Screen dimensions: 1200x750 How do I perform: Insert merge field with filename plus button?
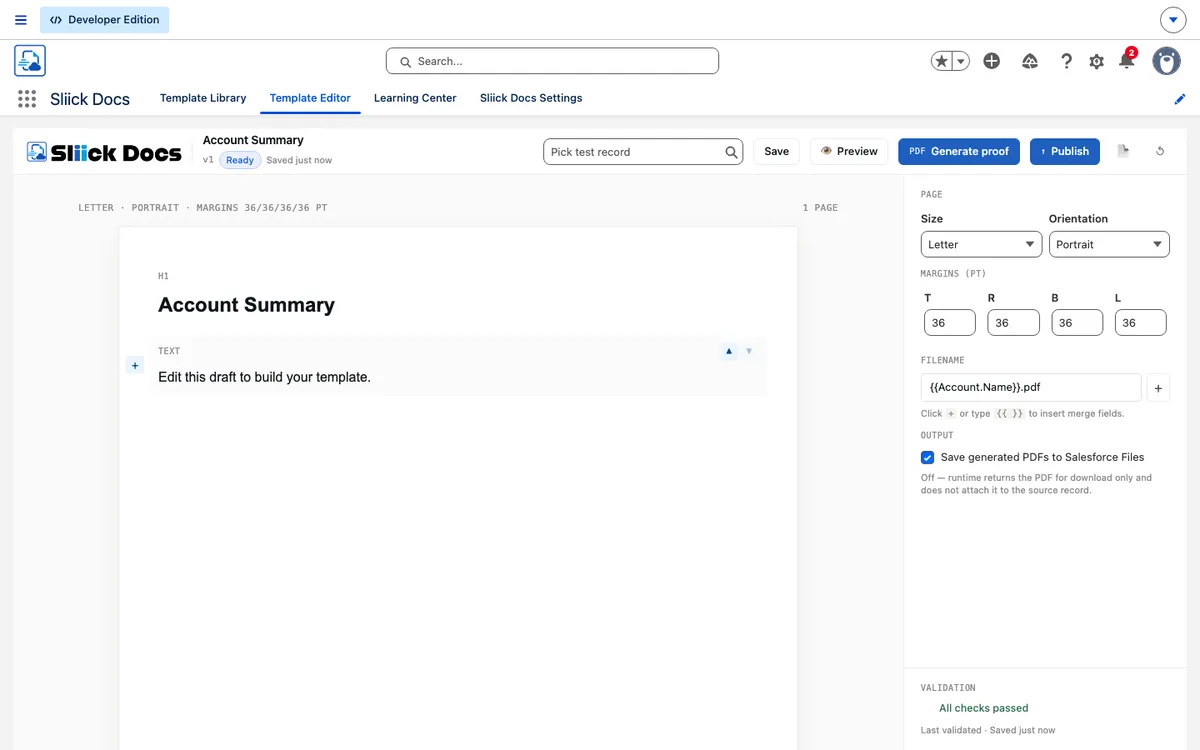(1157, 387)
